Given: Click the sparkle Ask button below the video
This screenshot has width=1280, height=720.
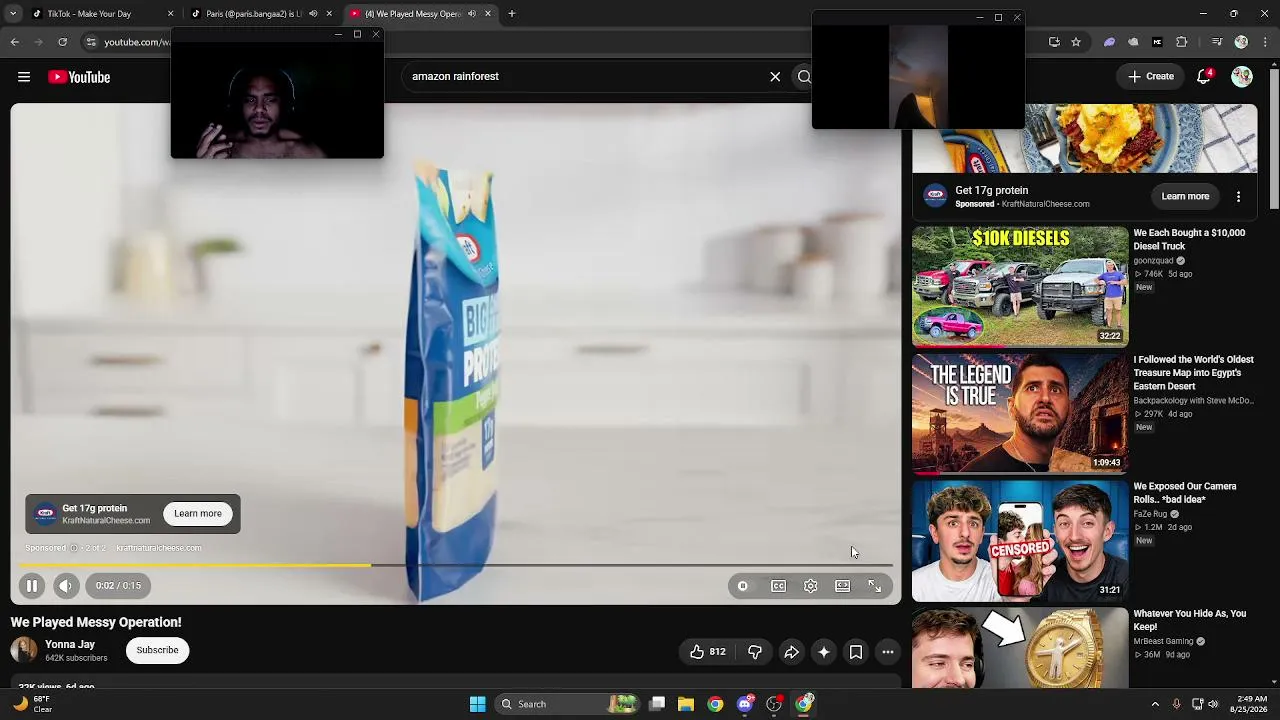Looking at the screenshot, I should point(824,652).
